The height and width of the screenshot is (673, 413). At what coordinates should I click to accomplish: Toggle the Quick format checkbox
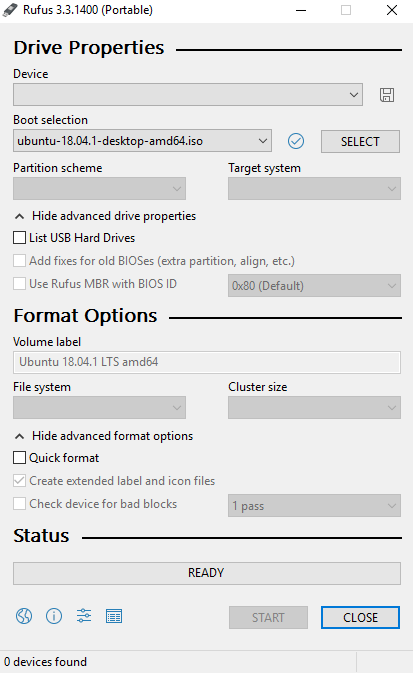[19, 458]
